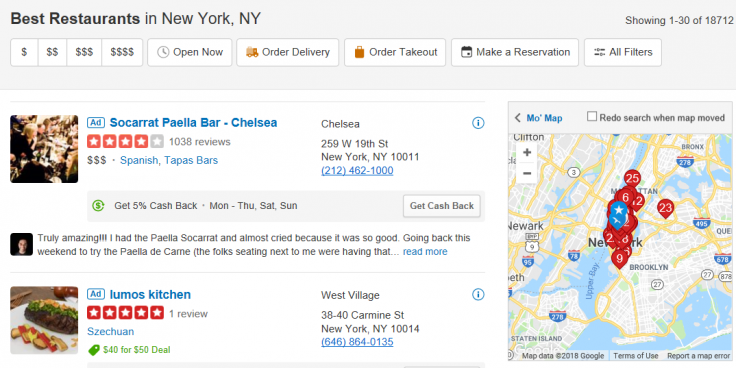Toggle the Open Now filter
Viewport: 736px width, 368px height.
coord(190,53)
